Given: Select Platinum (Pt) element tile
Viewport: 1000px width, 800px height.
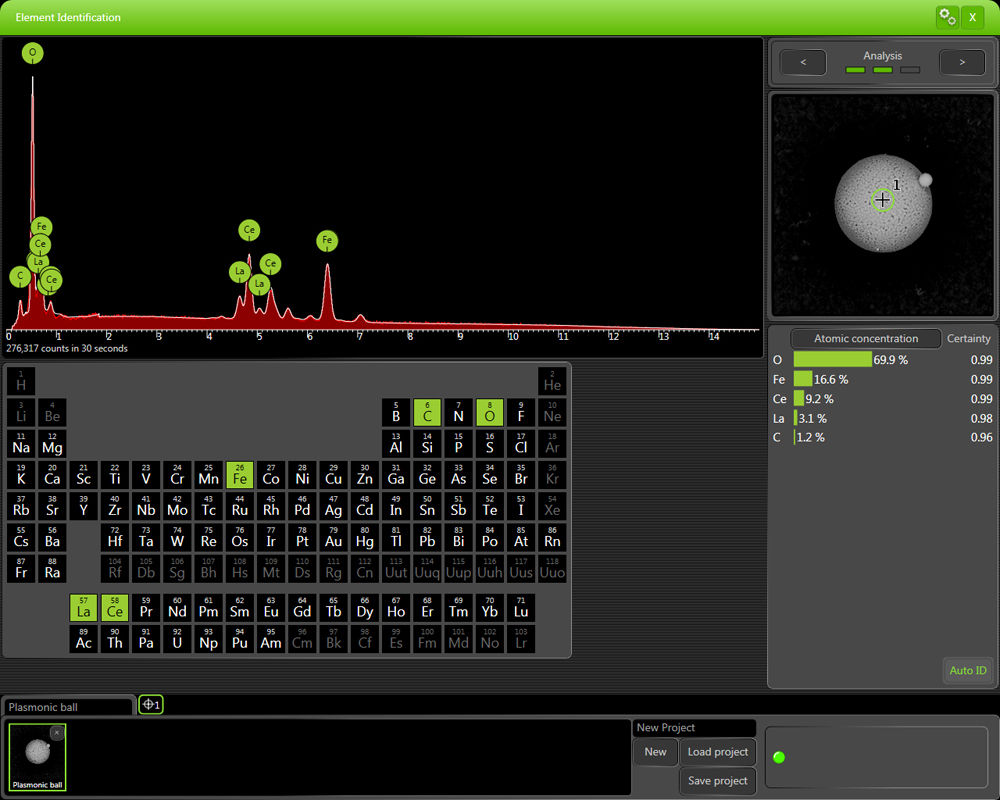Looking at the screenshot, I should (302, 538).
